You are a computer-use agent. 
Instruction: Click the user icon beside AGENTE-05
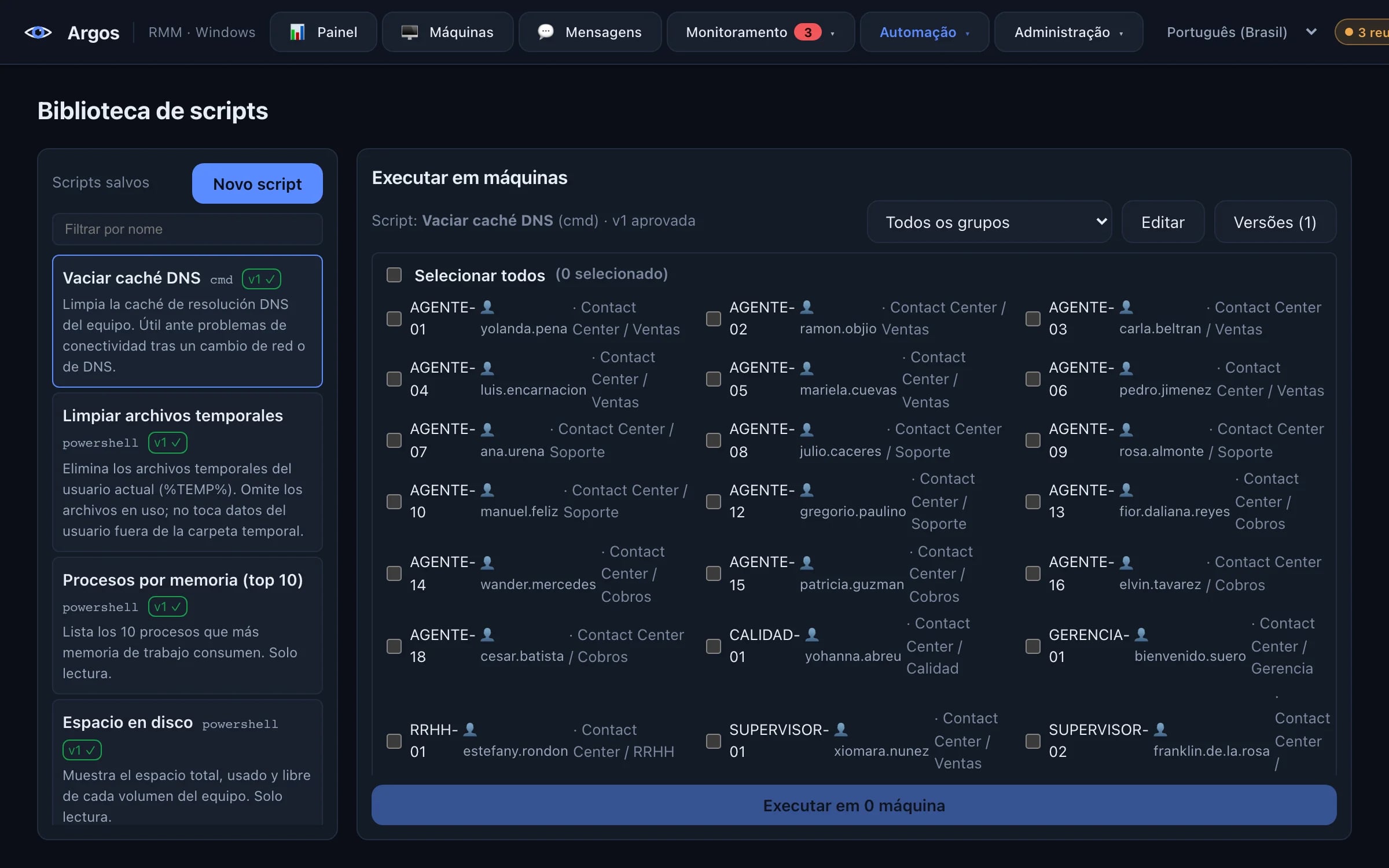point(807,367)
